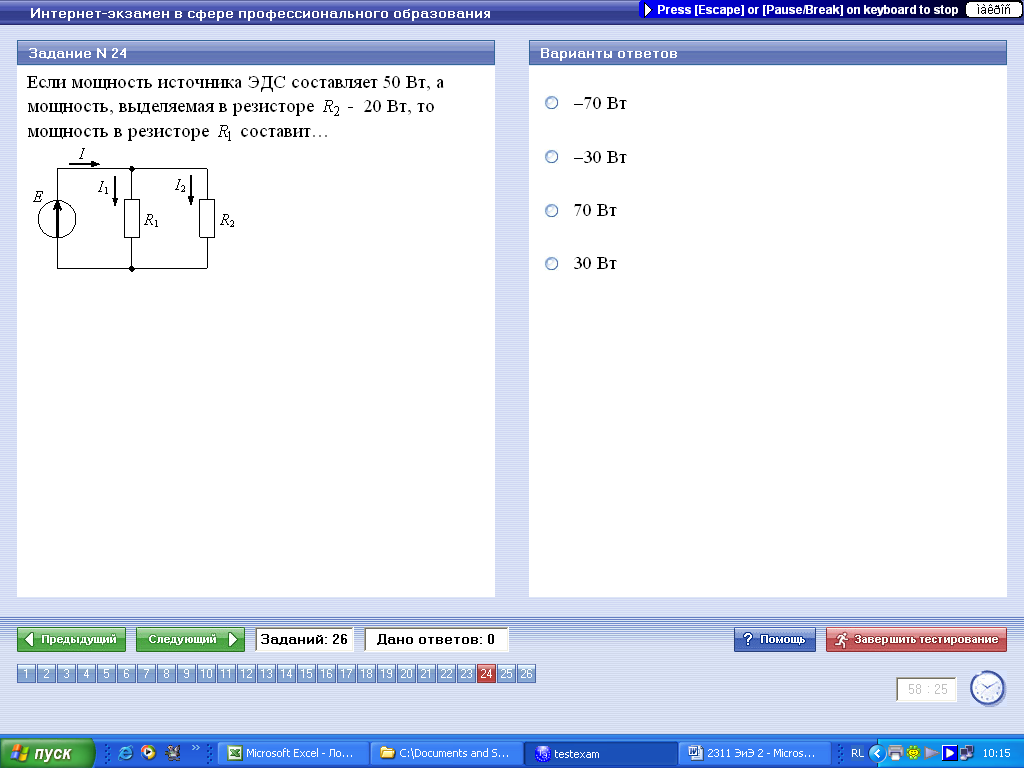Jump to question 17
This screenshot has height=768, width=1024.
pyautogui.click(x=346, y=673)
